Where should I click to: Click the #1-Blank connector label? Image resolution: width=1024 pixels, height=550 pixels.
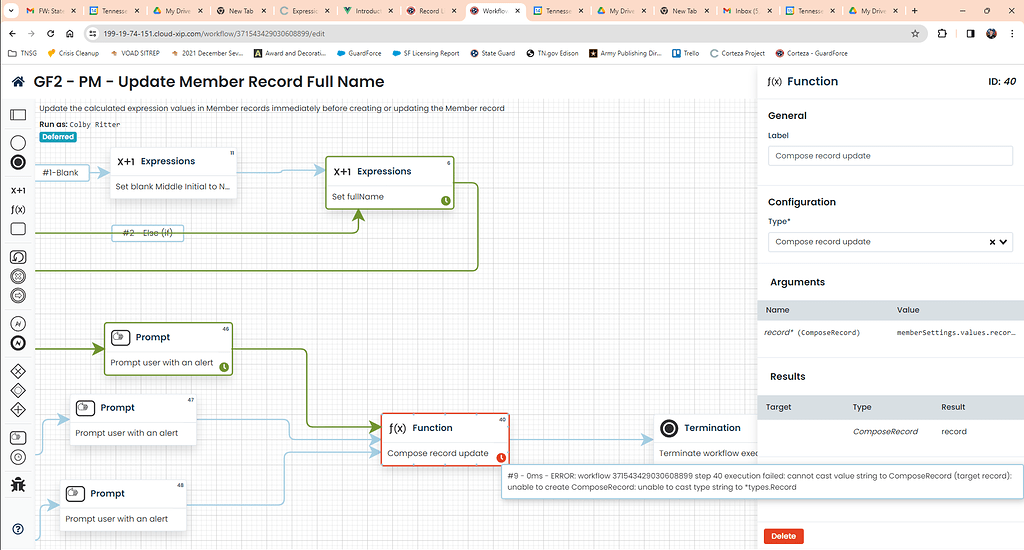[x=61, y=172]
